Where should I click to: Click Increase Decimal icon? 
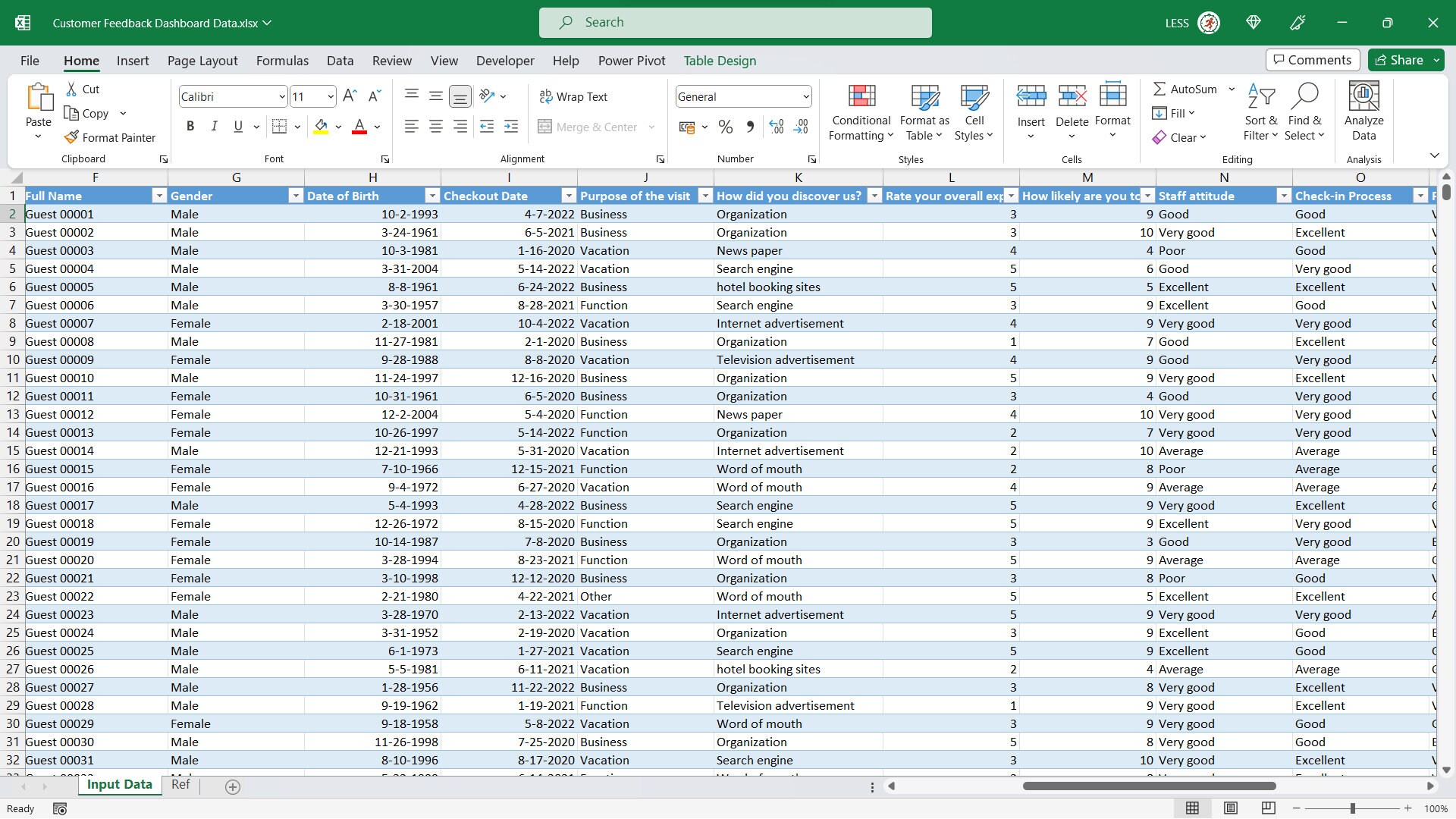pyautogui.click(x=775, y=127)
